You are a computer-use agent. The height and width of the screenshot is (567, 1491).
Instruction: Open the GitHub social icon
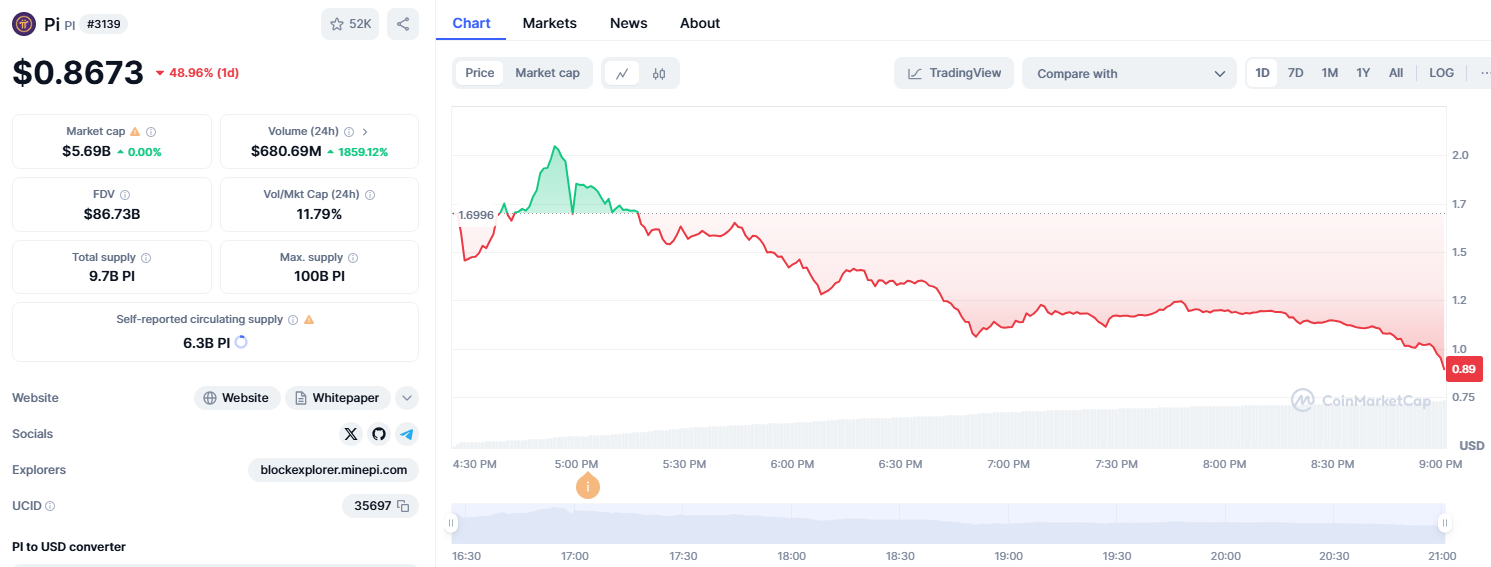click(x=378, y=434)
